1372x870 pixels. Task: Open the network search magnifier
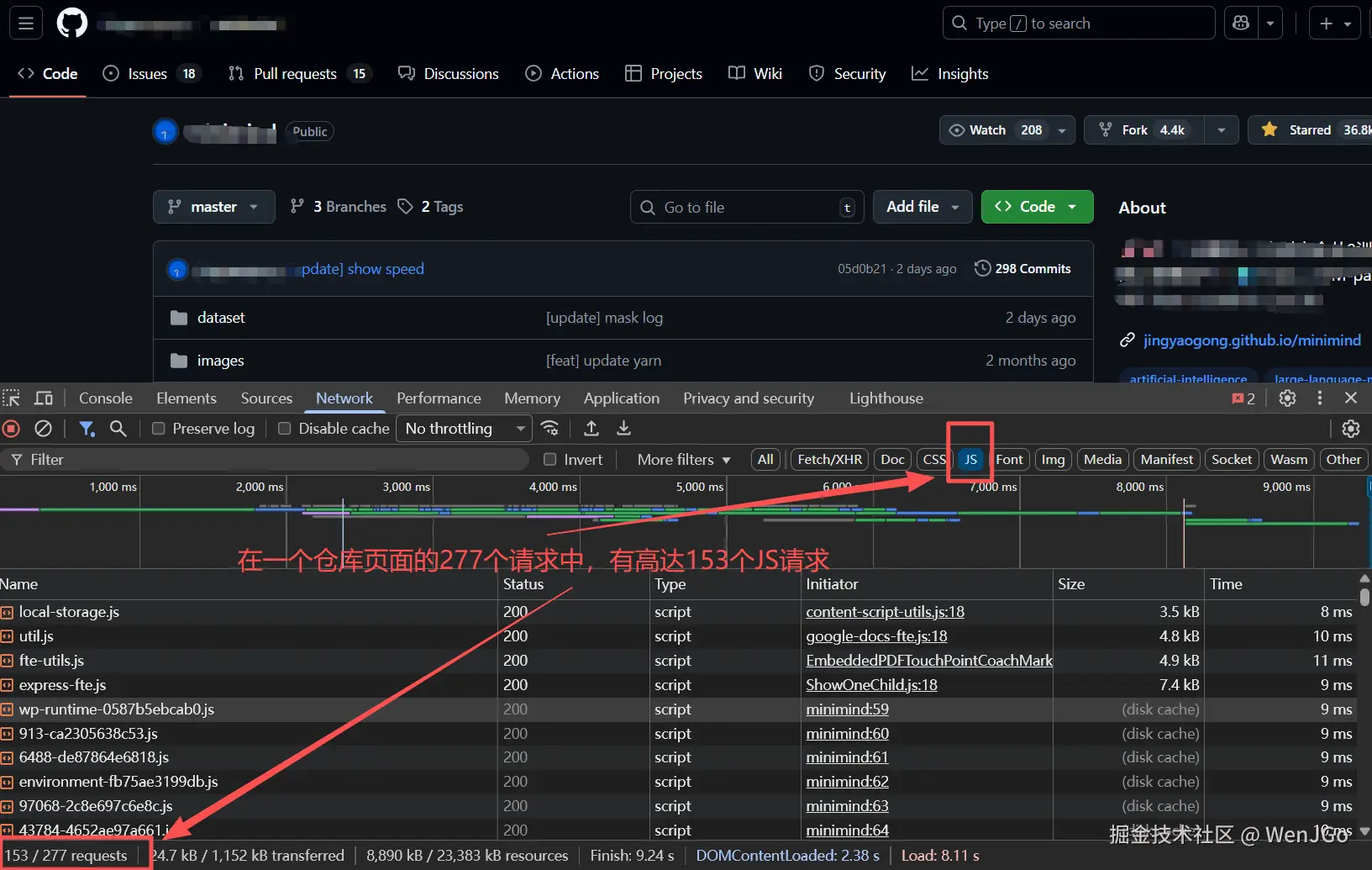coord(118,429)
